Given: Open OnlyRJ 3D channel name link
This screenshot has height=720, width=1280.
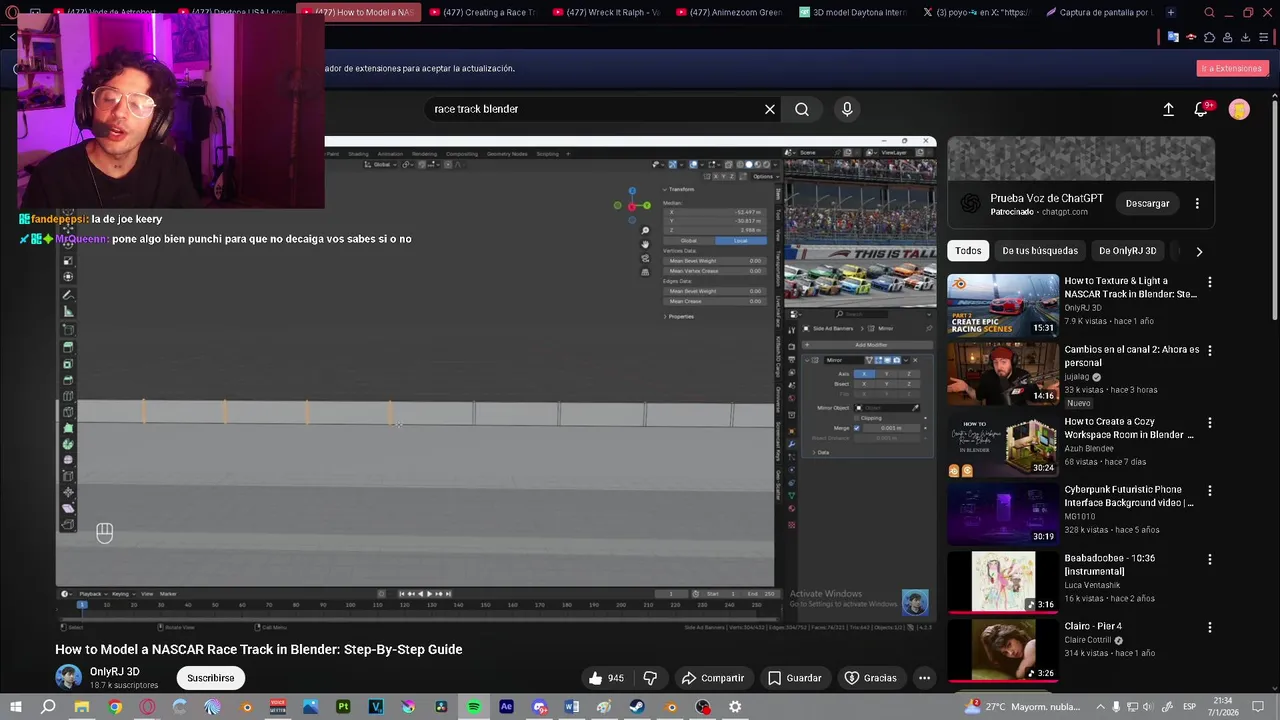Looking at the screenshot, I should (114, 672).
